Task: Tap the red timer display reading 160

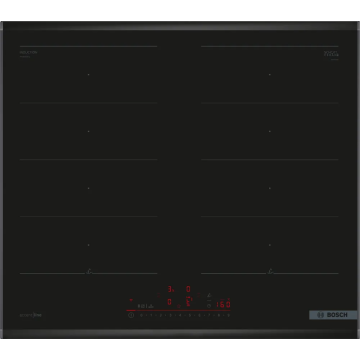Action: pyautogui.click(x=224, y=304)
